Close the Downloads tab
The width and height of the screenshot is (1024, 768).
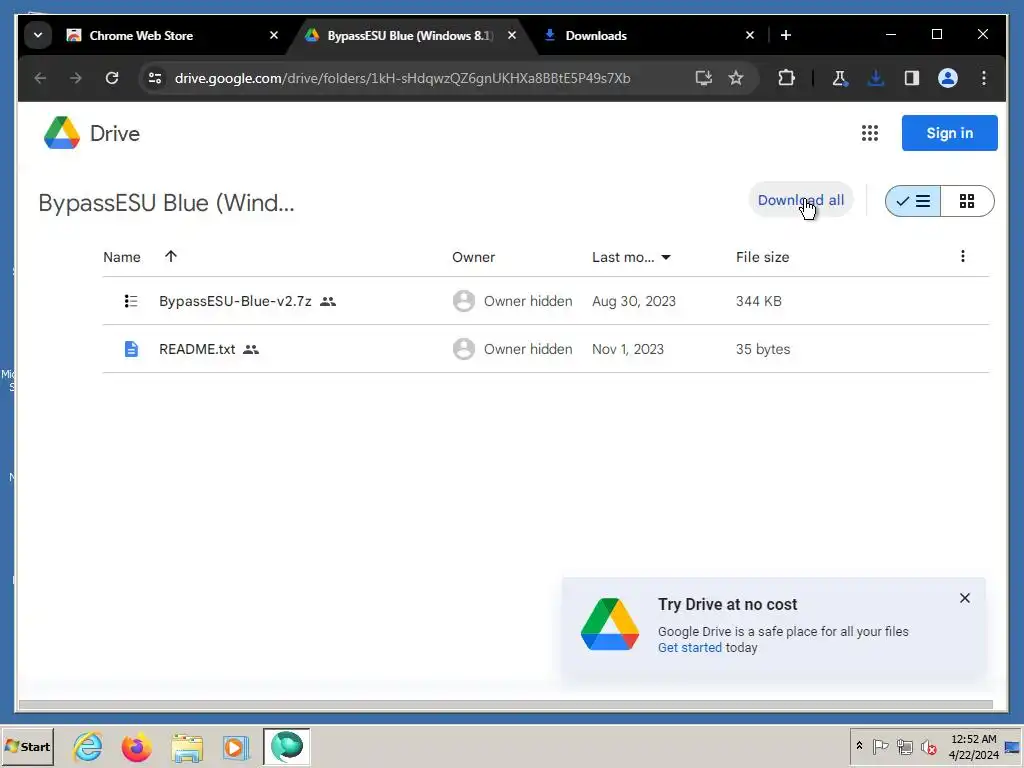750,35
